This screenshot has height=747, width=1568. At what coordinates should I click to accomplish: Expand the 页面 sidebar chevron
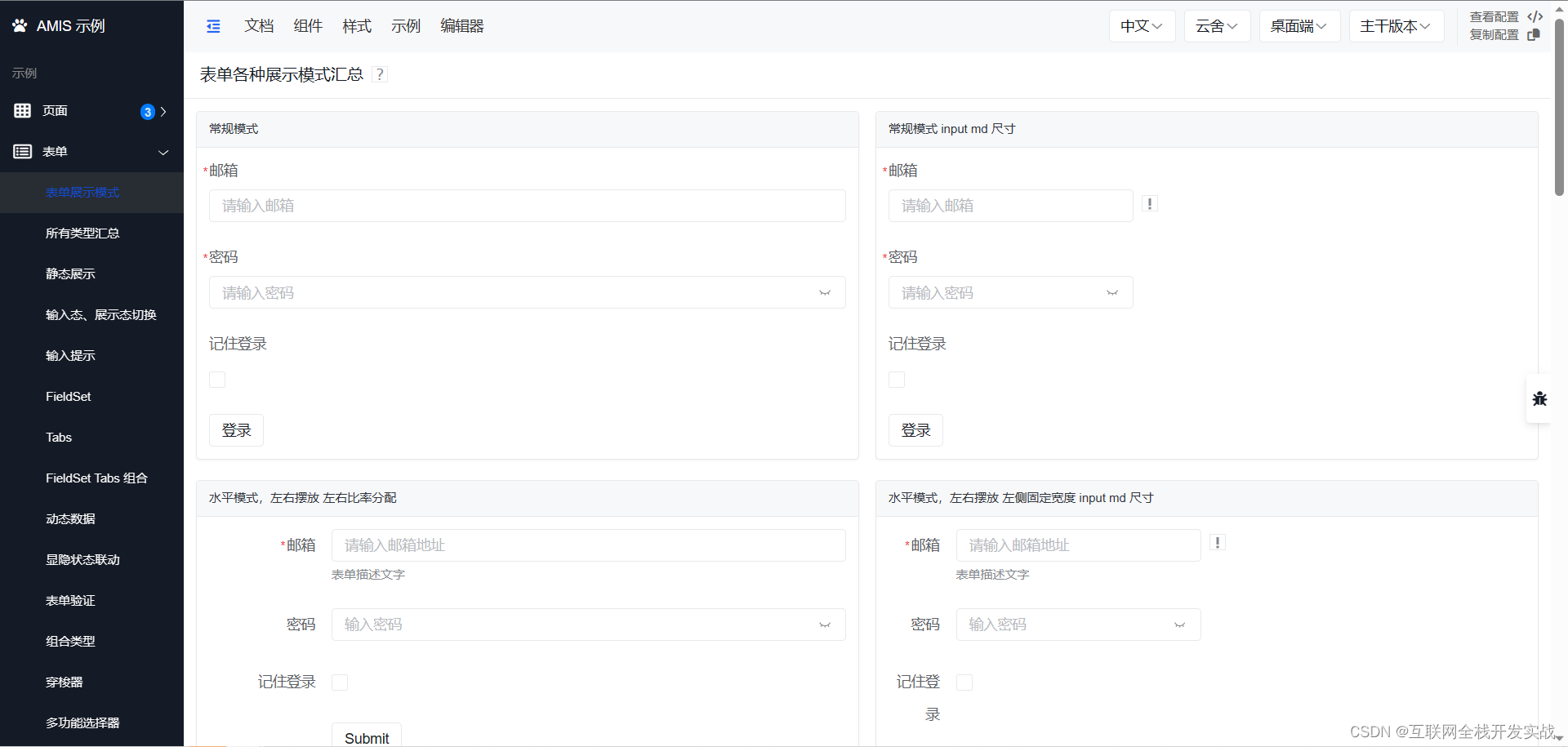163,112
